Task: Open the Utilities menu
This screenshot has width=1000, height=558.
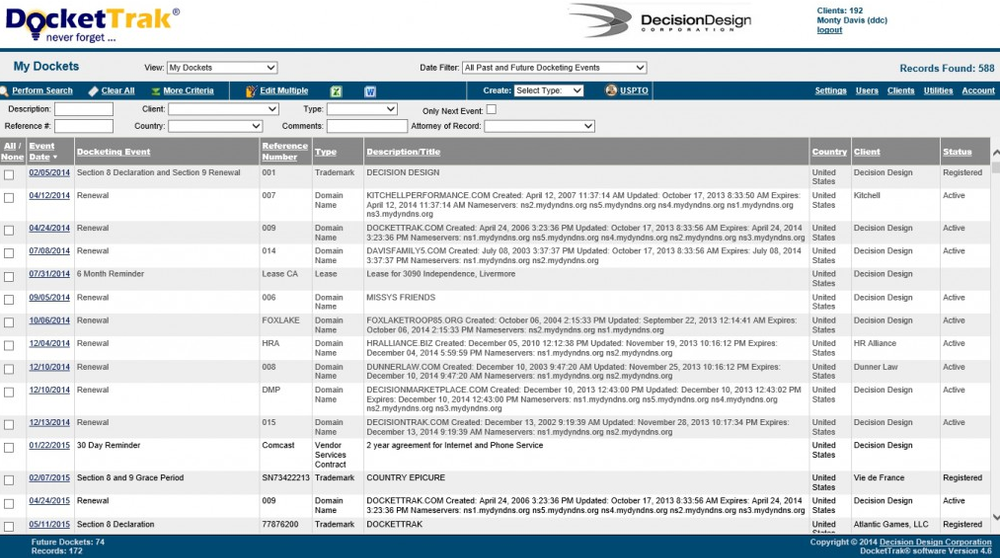Action: [938, 91]
